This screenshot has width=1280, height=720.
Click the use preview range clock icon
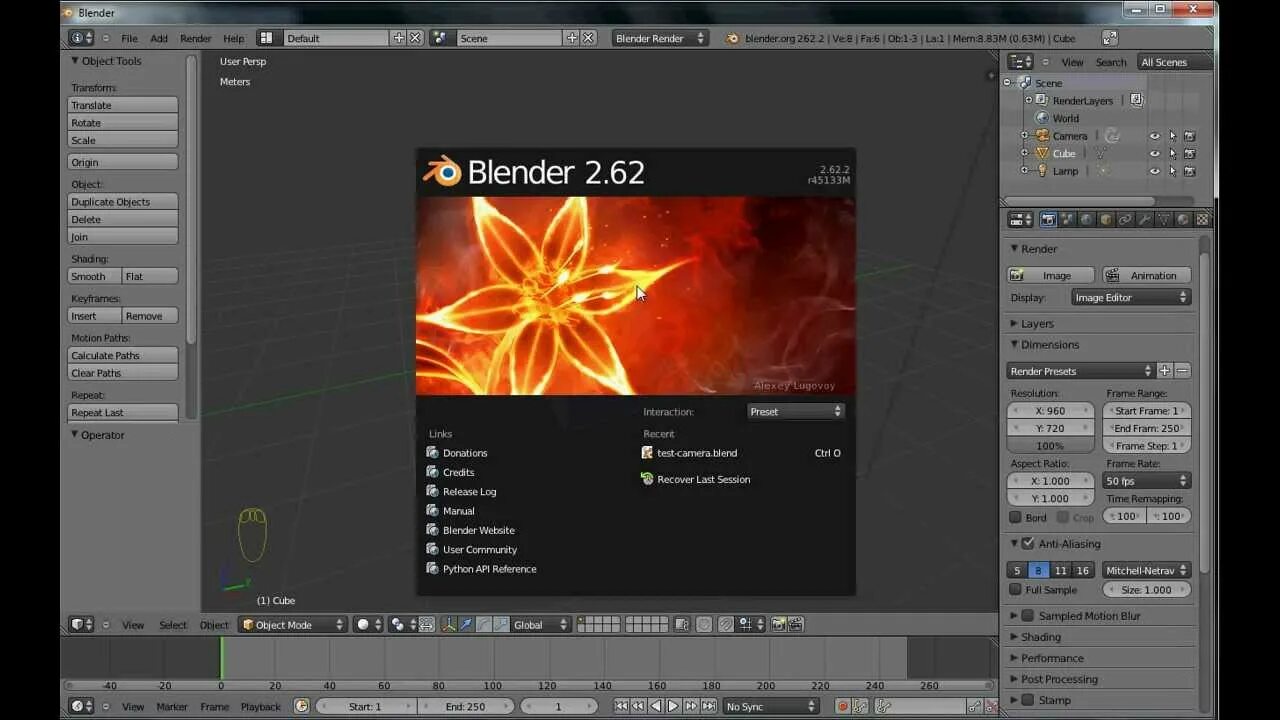[x=302, y=706]
